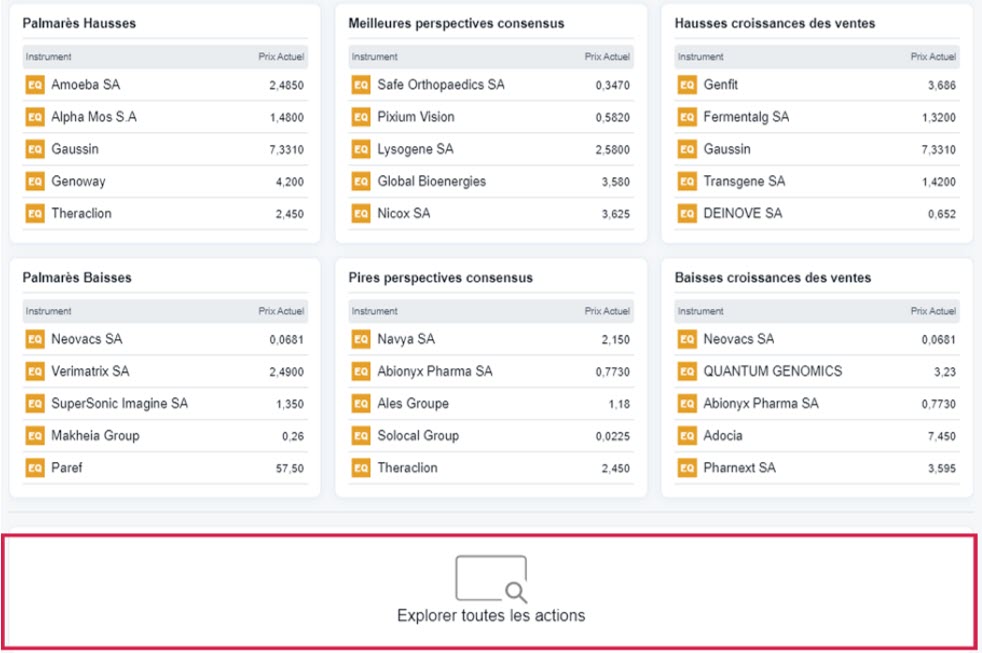
Task: Click the Palmarès Hausses panel title
Action: pyautogui.click(x=79, y=23)
